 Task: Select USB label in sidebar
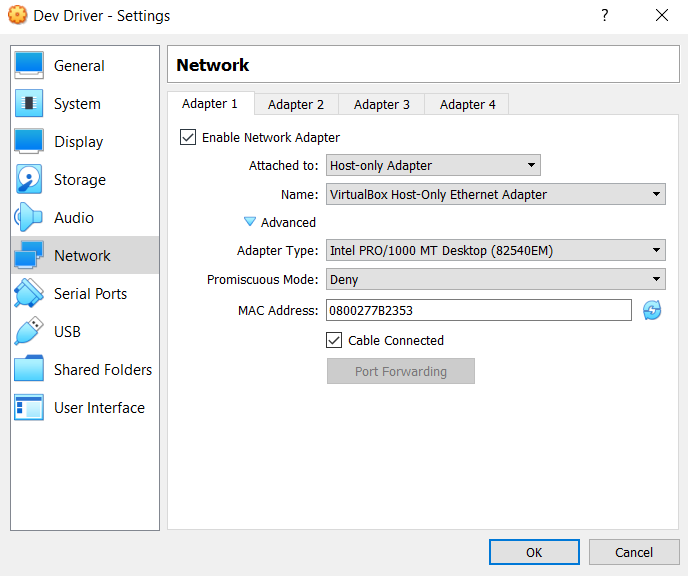[x=67, y=332]
